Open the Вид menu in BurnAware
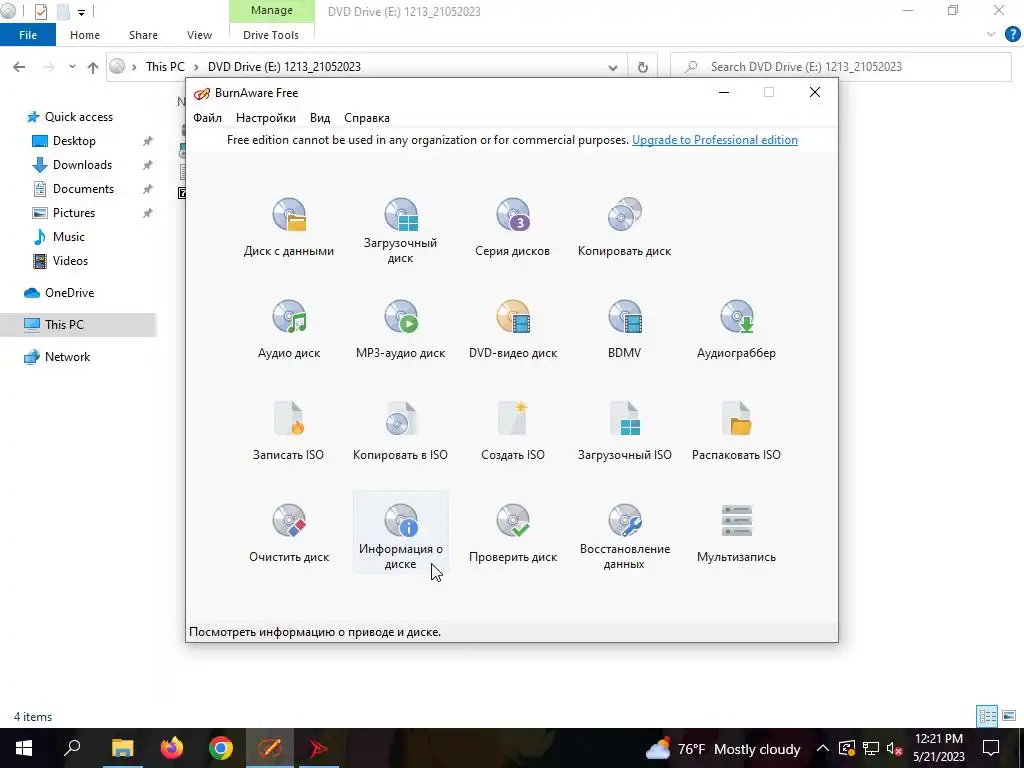Screen dimensions: 1024x768 [320, 118]
